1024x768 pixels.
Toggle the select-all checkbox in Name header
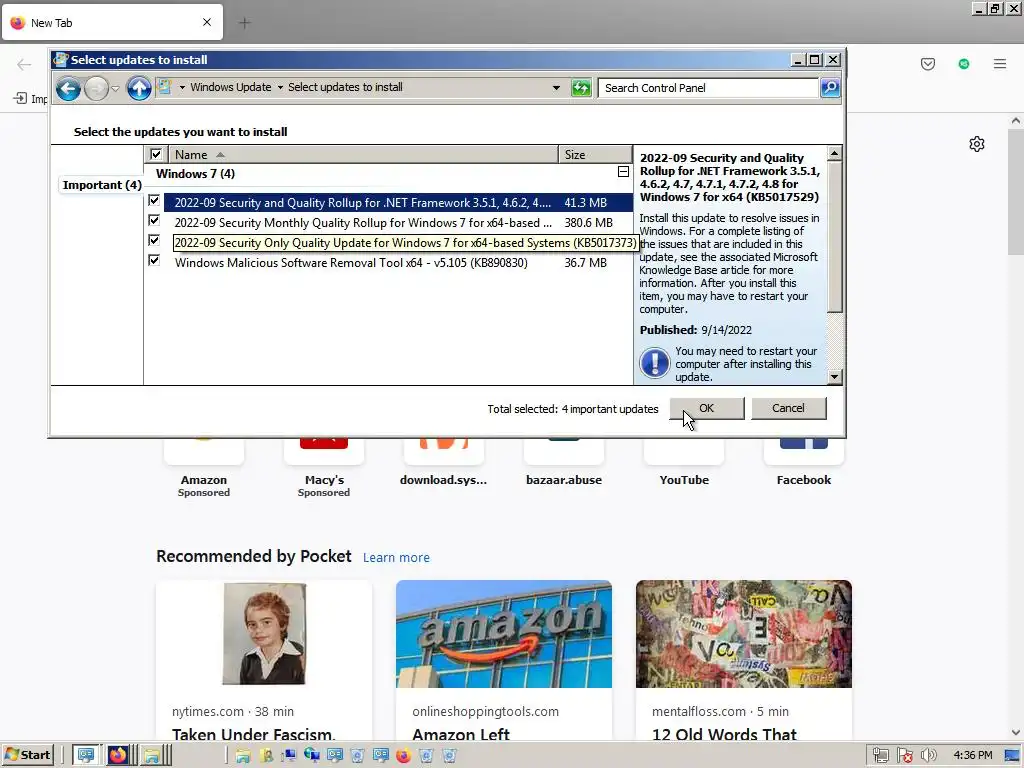(x=155, y=154)
